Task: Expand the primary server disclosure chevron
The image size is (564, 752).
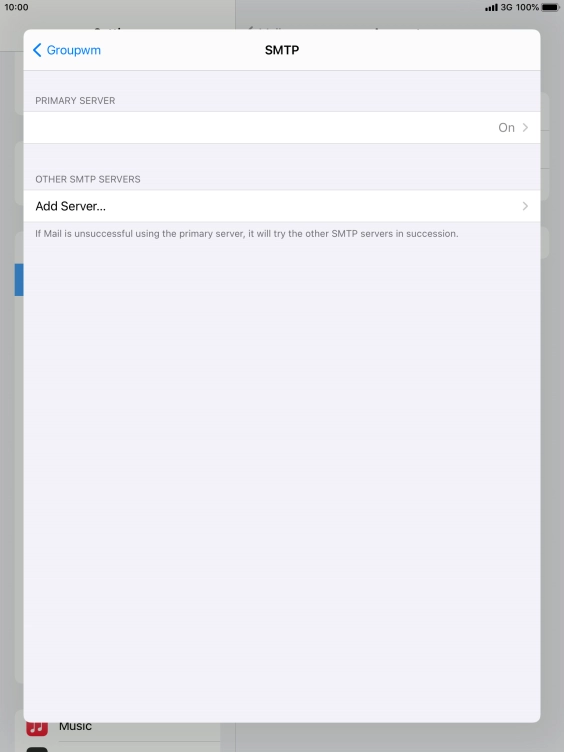Action: point(525,128)
